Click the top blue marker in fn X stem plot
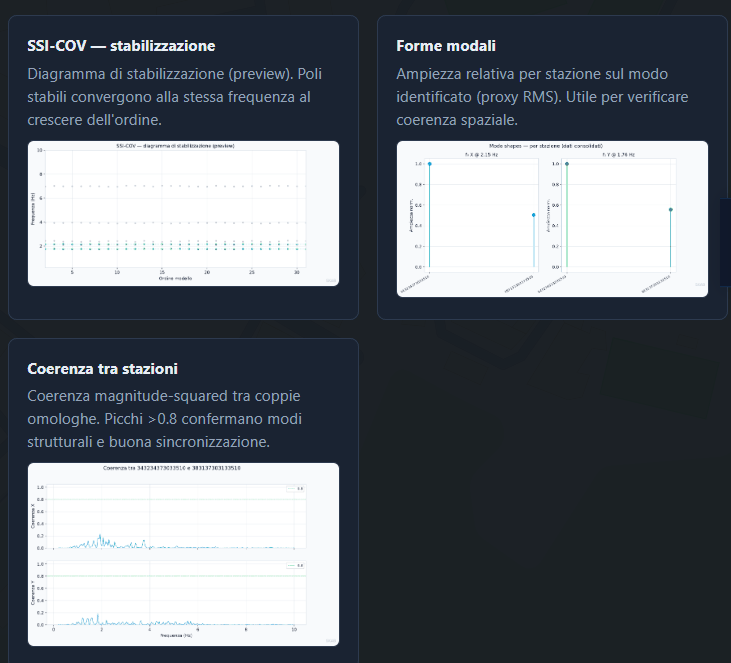 [x=429, y=164]
